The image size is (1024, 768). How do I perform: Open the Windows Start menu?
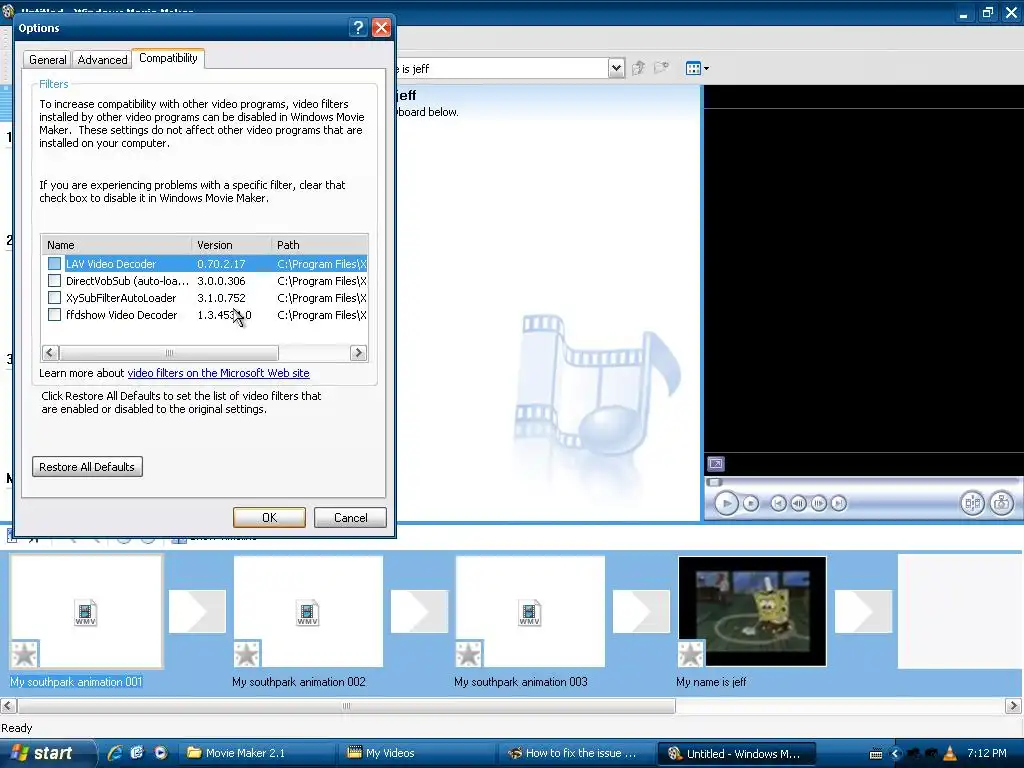tap(46, 753)
